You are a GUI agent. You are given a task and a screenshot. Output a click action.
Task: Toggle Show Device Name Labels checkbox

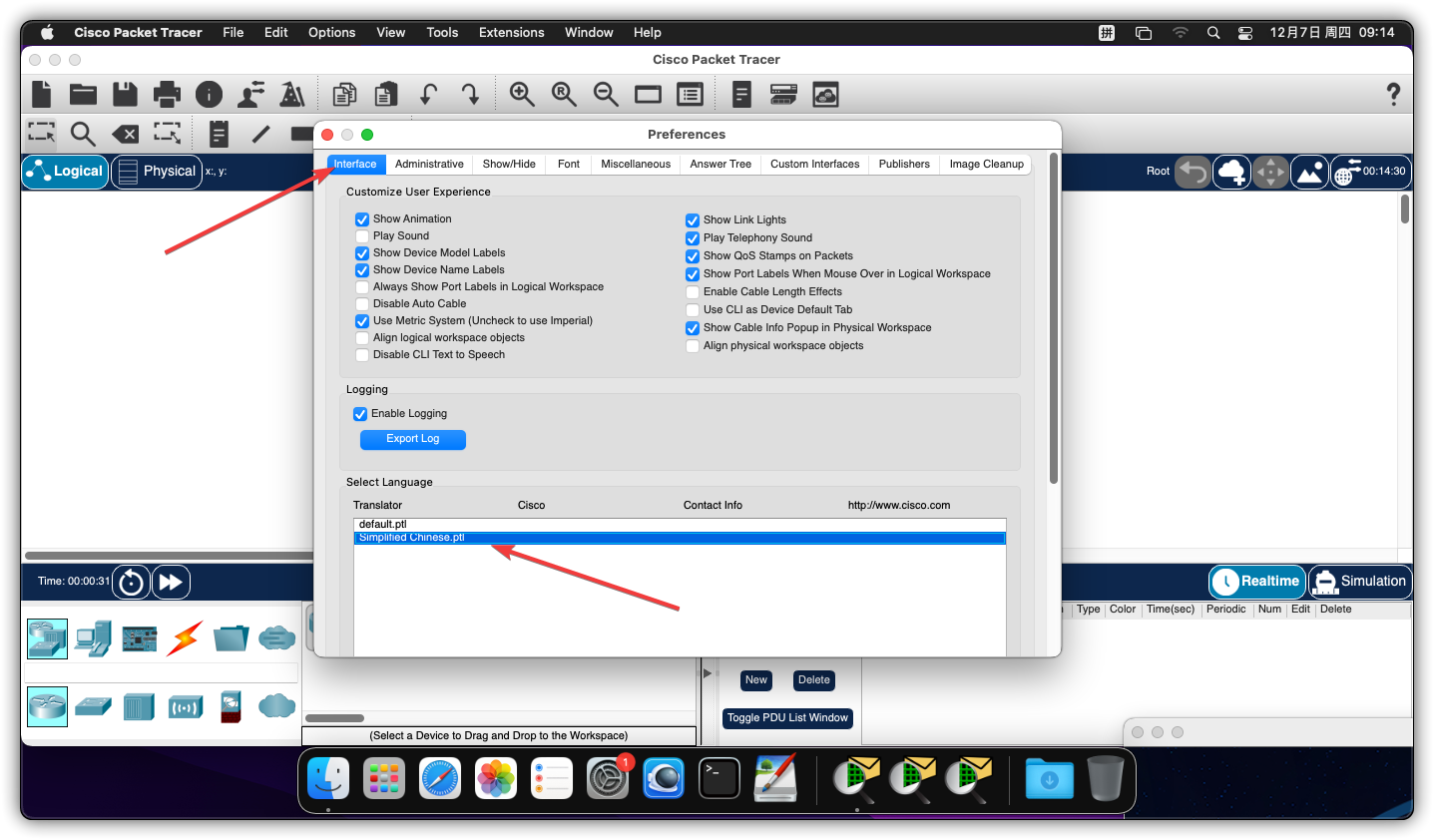click(362, 270)
